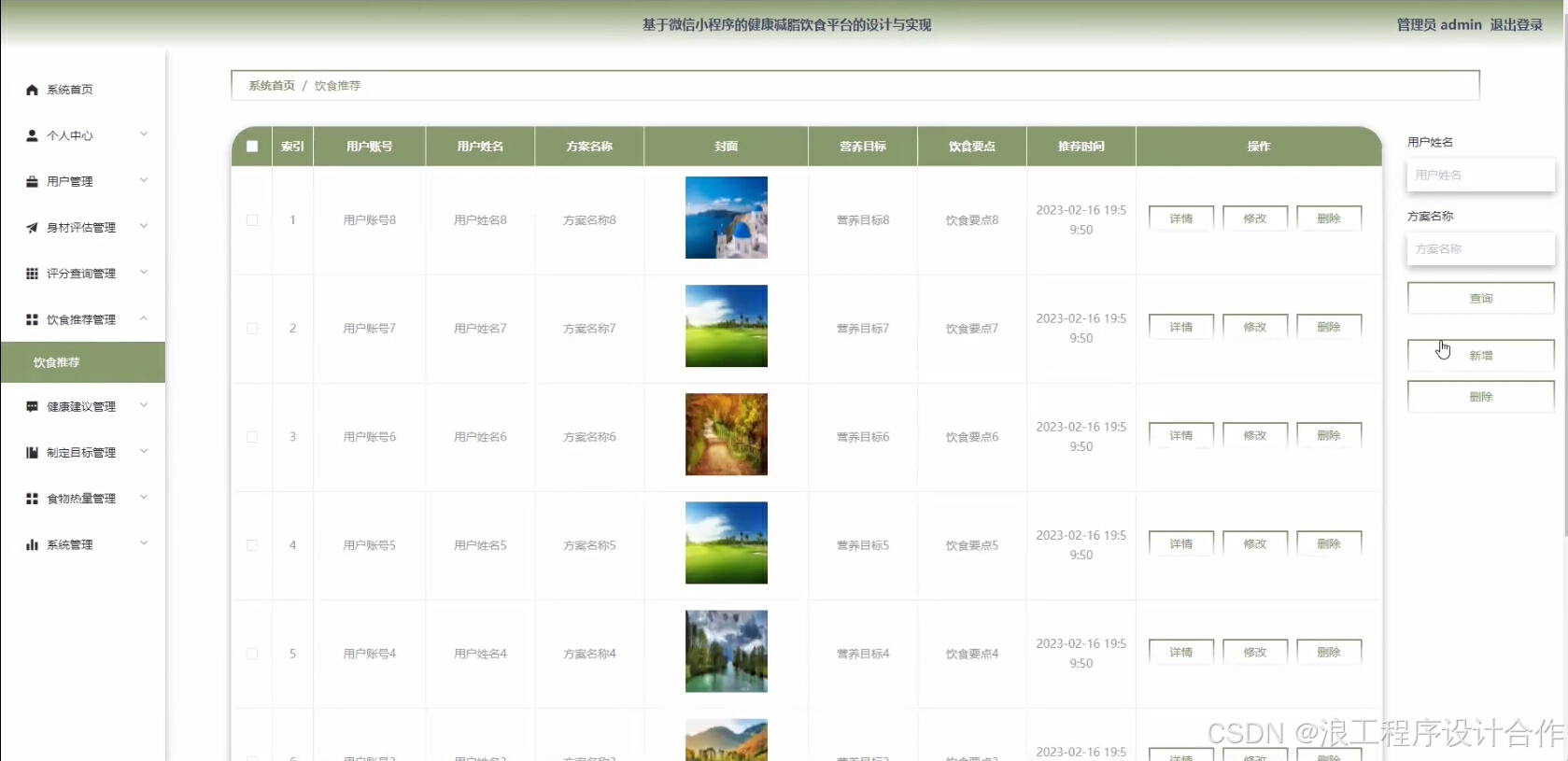Expand the 评分查询管理 chevron
Image resolution: width=1568 pixels, height=761 pixels.
[144, 273]
